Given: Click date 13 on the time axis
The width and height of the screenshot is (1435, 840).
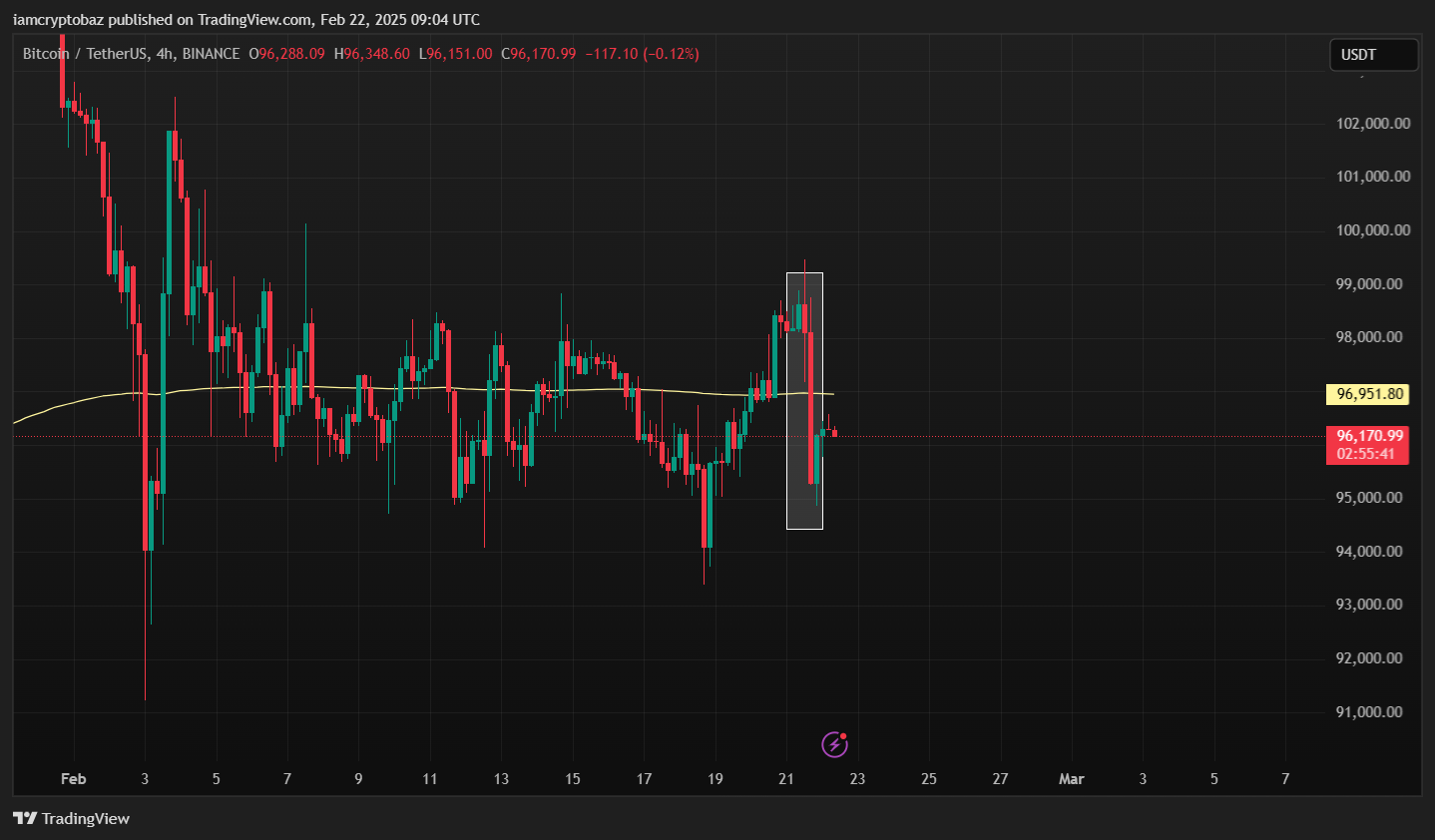Looking at the screenshot, I should pyautogui.click(x=501, y=779).
